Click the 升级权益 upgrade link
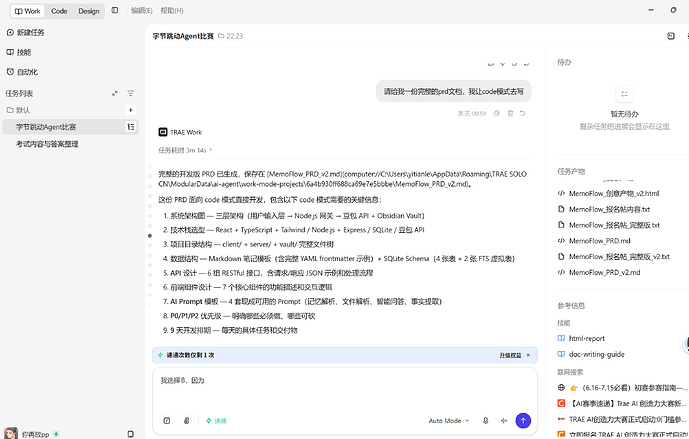 pyautogui.click(x=510, y=355)
